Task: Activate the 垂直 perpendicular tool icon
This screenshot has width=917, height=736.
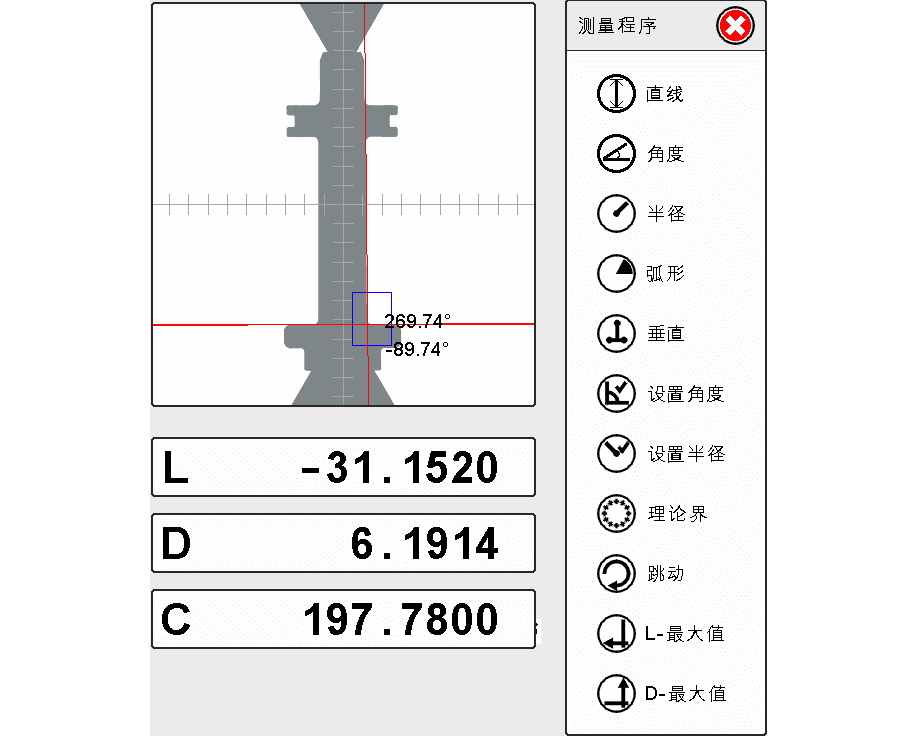Action: (616, 333)
